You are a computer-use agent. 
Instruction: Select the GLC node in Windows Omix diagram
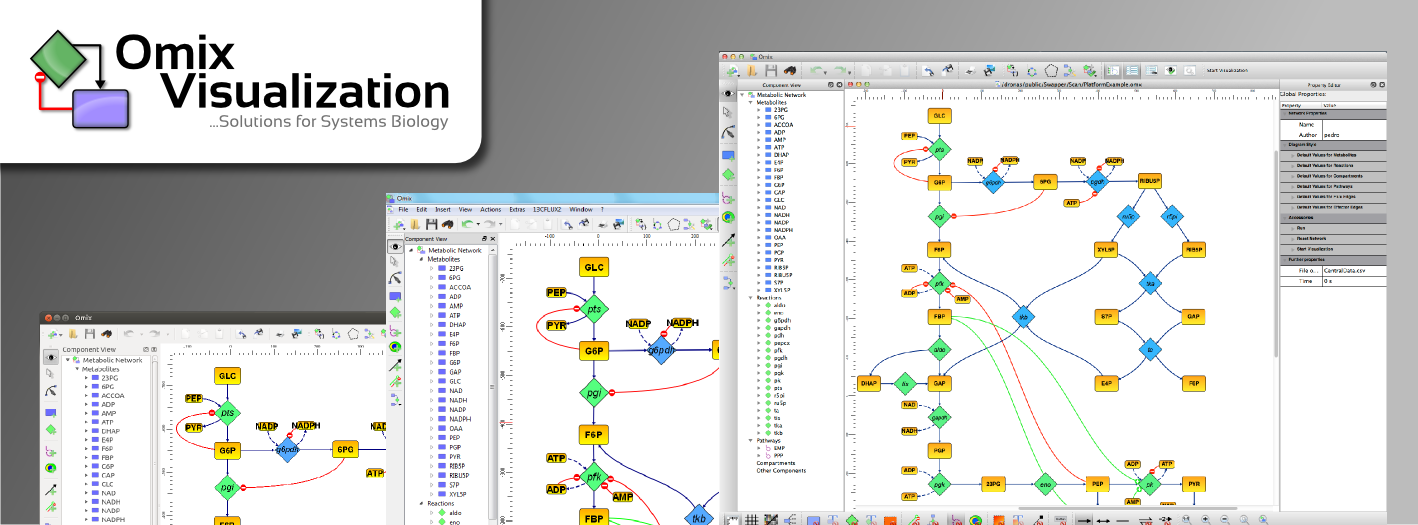click(x=594, y=267)
